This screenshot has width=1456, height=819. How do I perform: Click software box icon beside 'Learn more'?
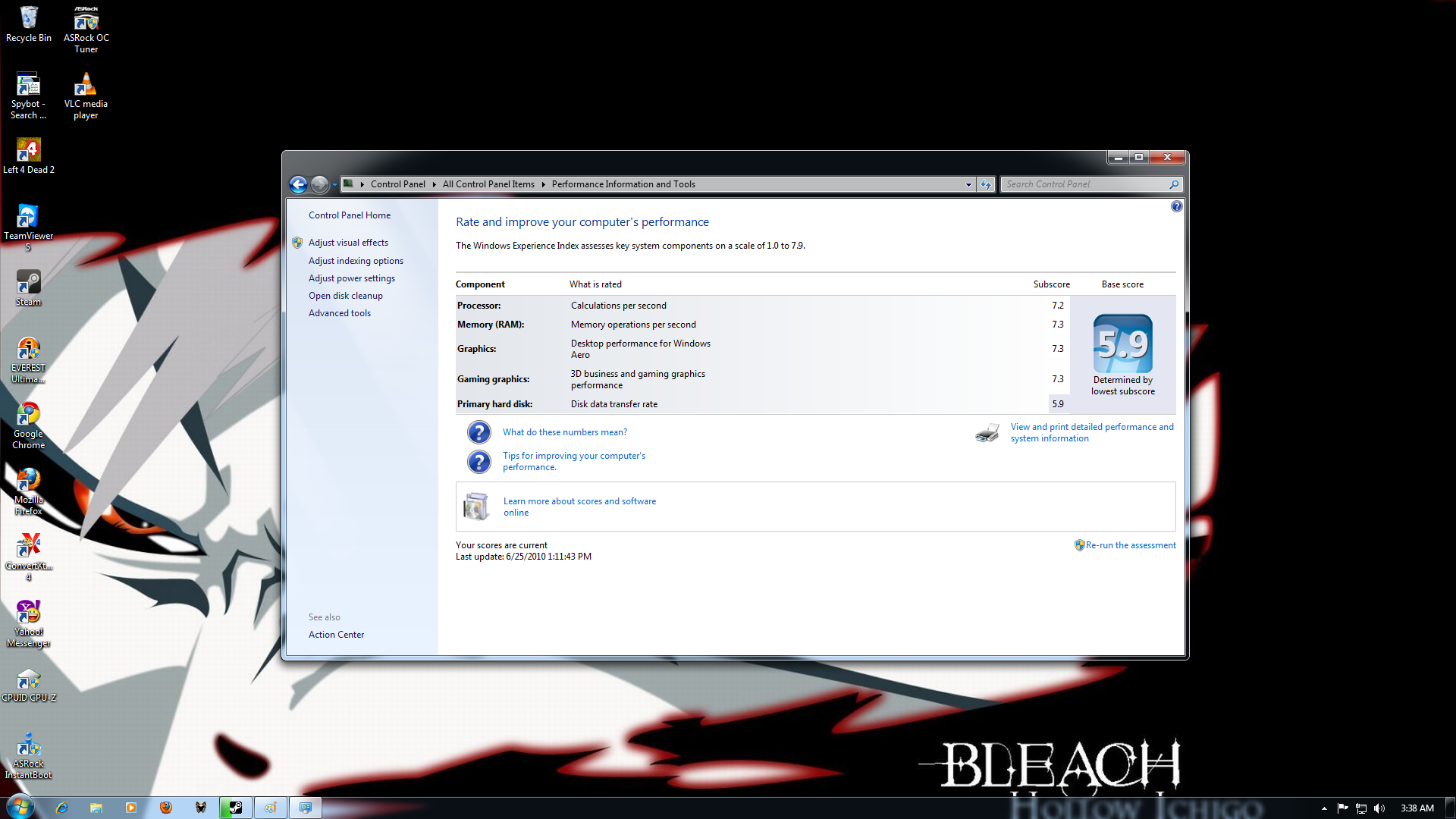(476, 507)
